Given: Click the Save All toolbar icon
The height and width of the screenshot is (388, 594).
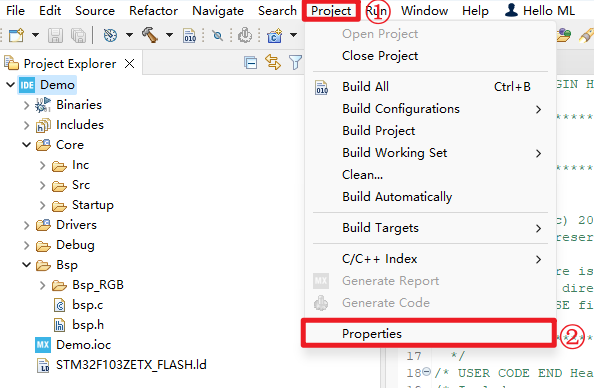Looking at the screenshot, I should pos(78,36).
